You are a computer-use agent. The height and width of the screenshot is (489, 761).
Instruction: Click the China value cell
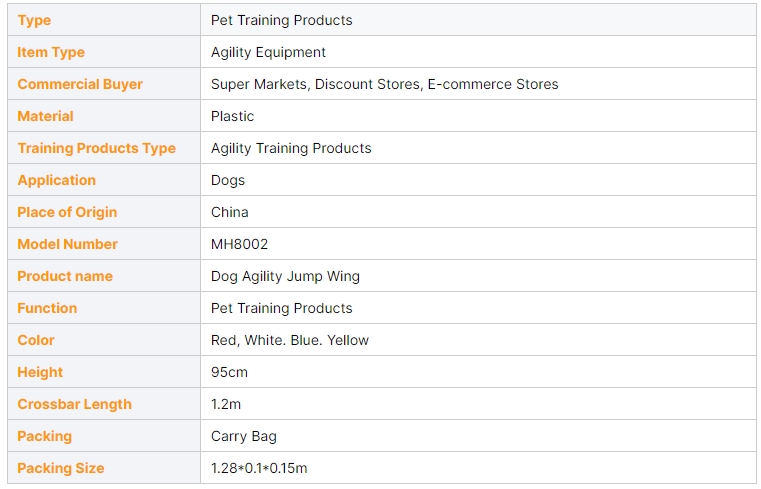[229, 212]
